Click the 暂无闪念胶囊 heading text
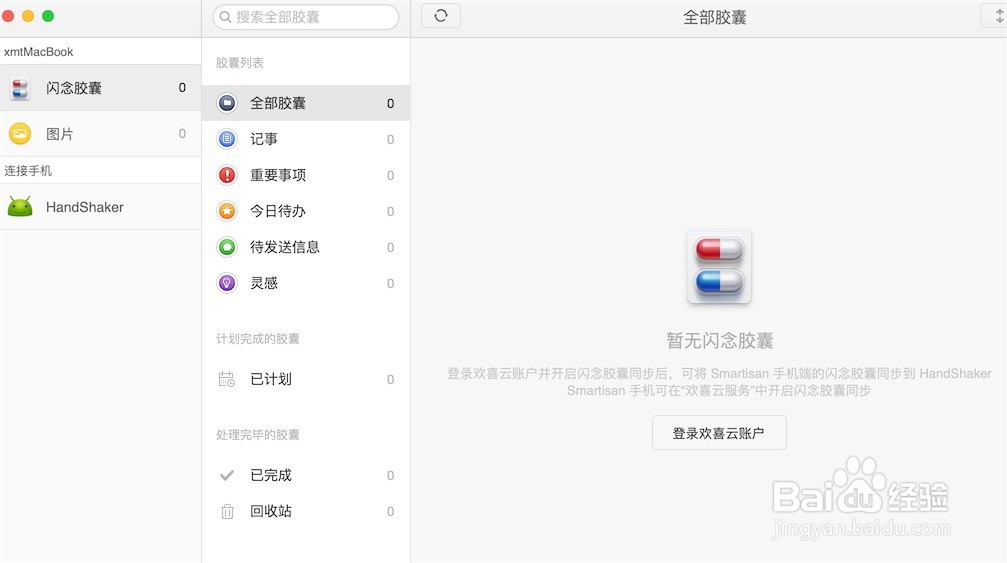The image size is (1007, 563). click(719, 340)
